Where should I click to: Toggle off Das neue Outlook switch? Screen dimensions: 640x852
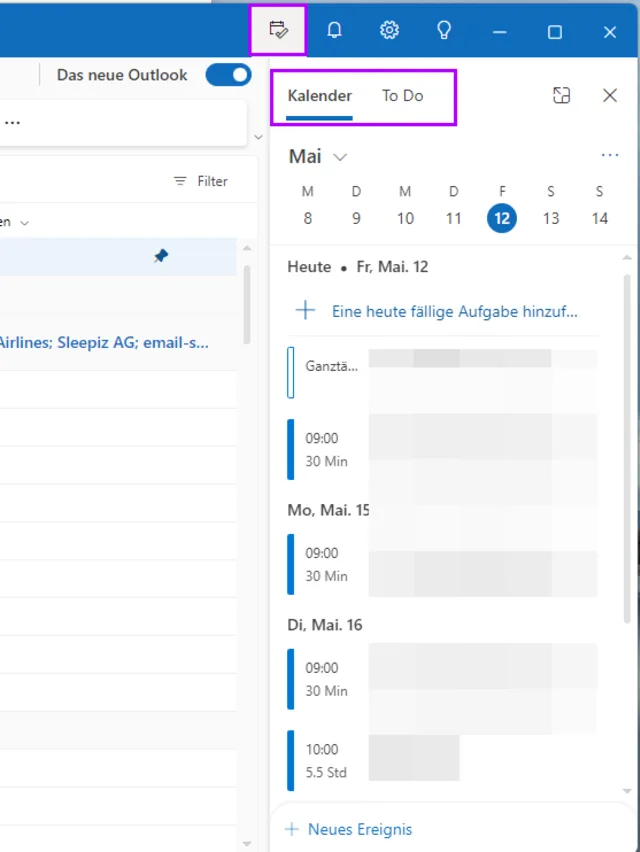[228, 75]
